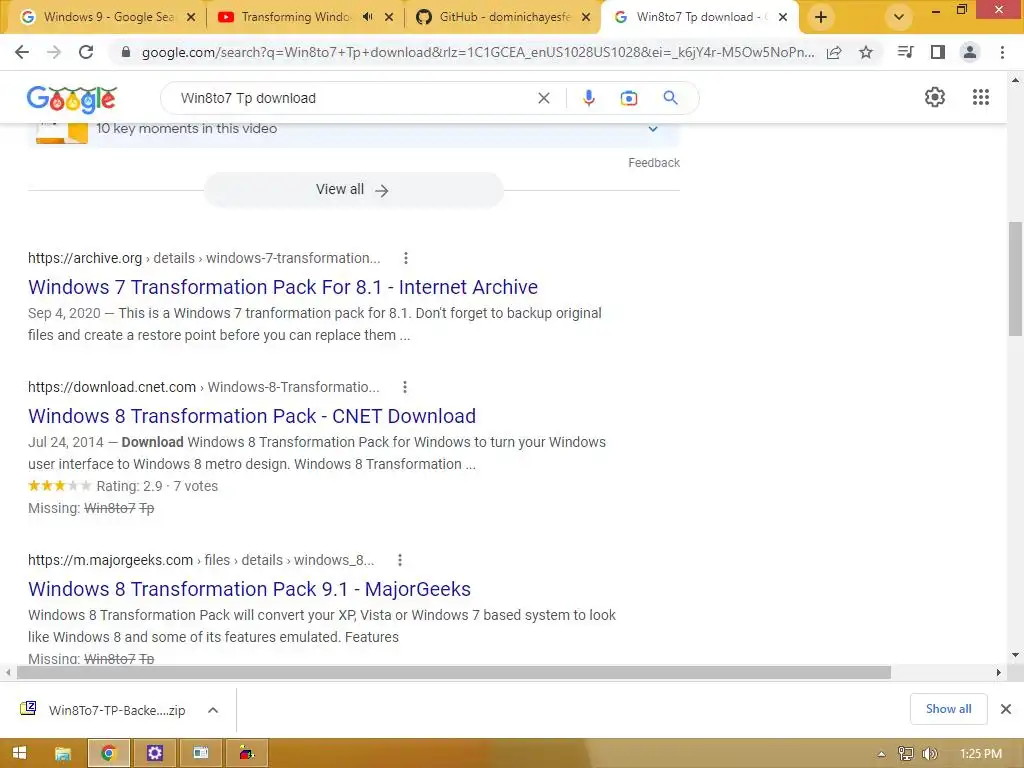
Task: Open the tab search dropdown
Action: pos(899,17)
